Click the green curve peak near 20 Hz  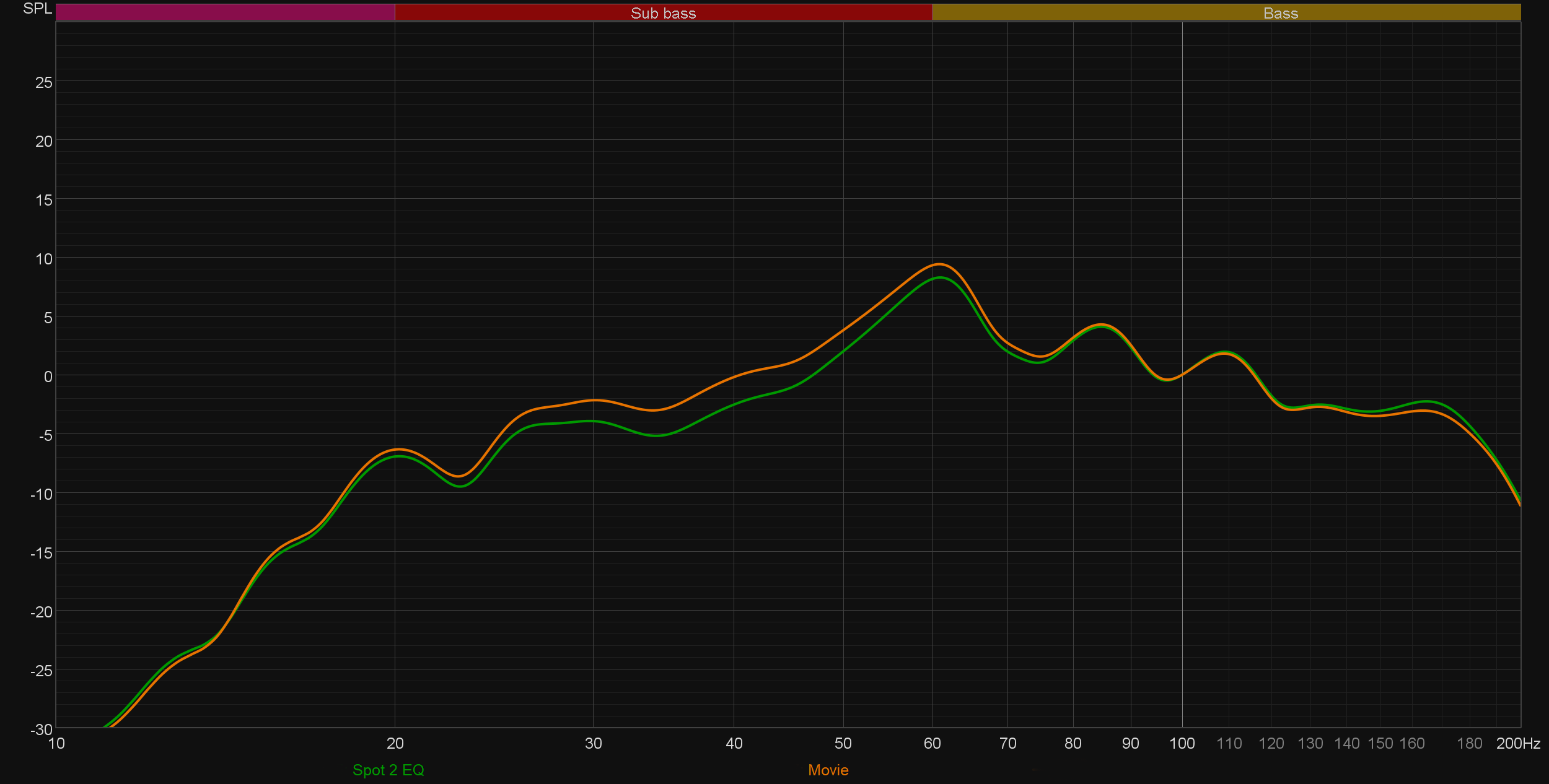tap(400, 456)
